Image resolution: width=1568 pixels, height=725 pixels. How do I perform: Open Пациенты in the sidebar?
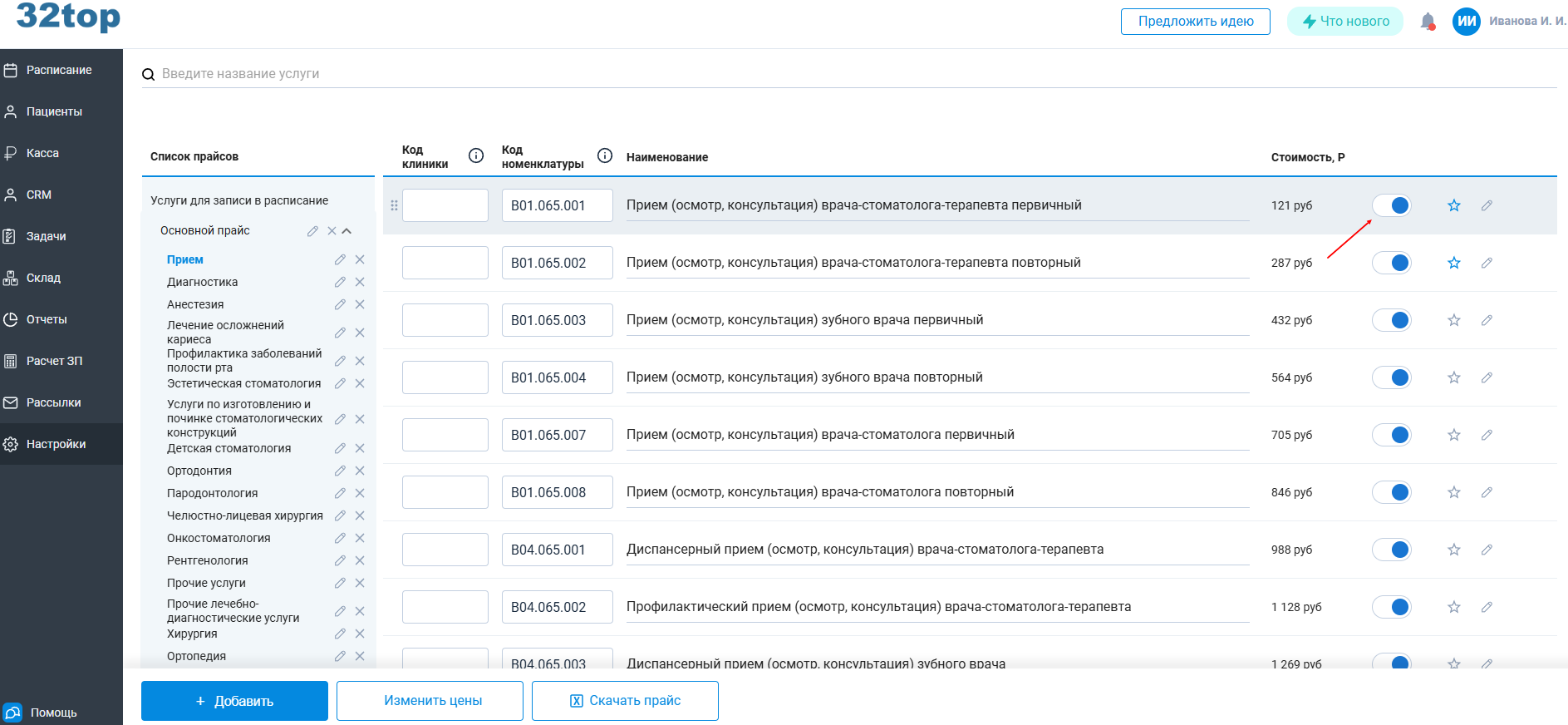tap(54, 111)
